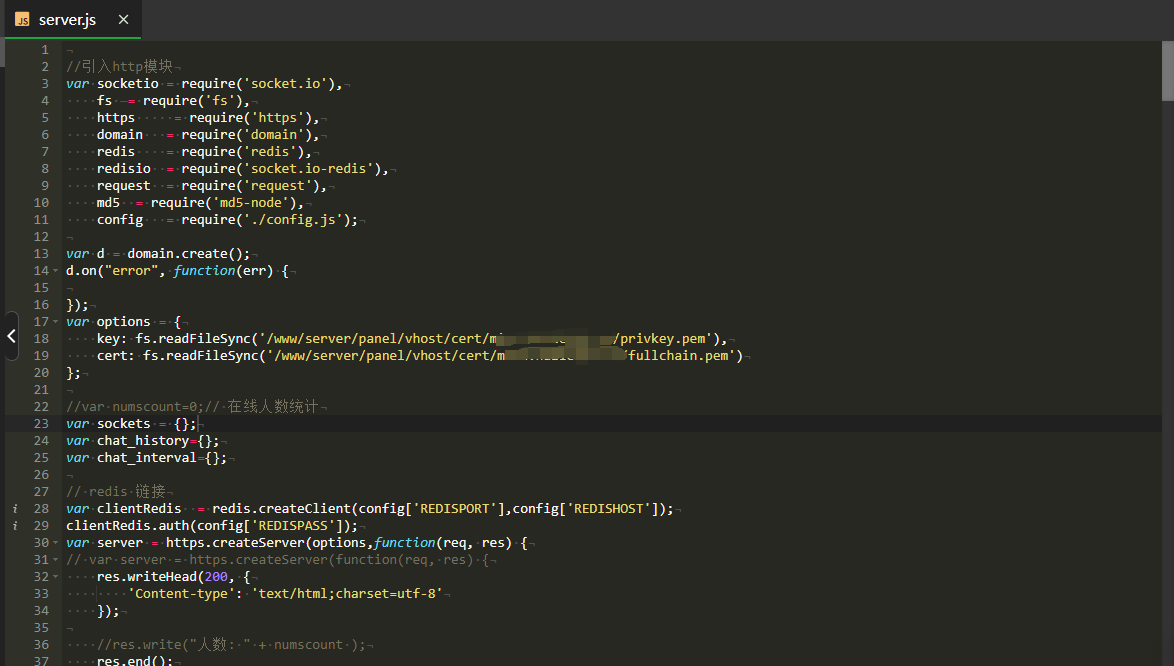The width and height of the screenshot is (1174, 666).
Task: Toggle the left sidebar panel arrow
Action: (x=11, y=336)
